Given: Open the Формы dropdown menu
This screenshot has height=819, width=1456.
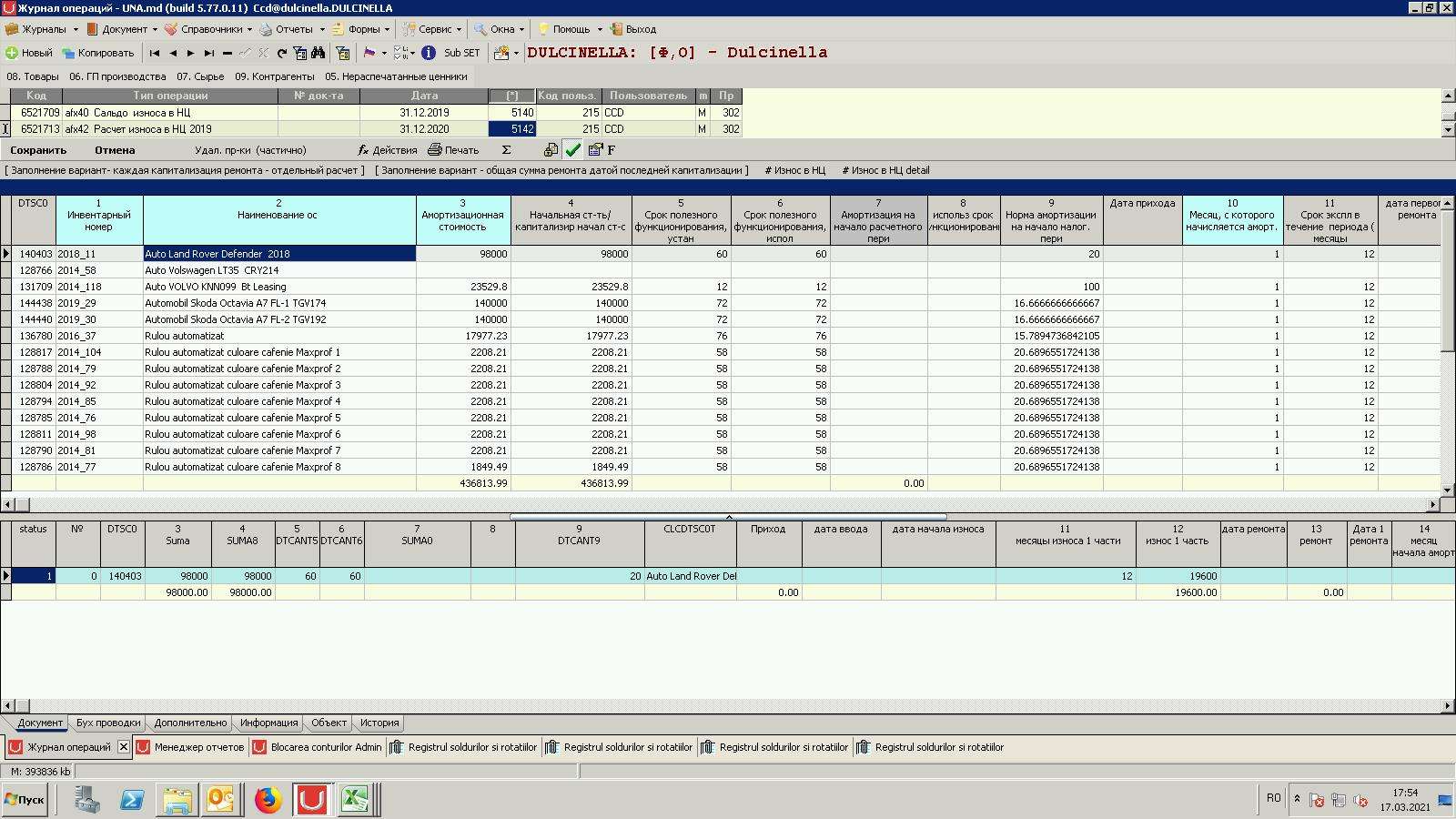Looking at the screenshot, I should click(361, 29).
